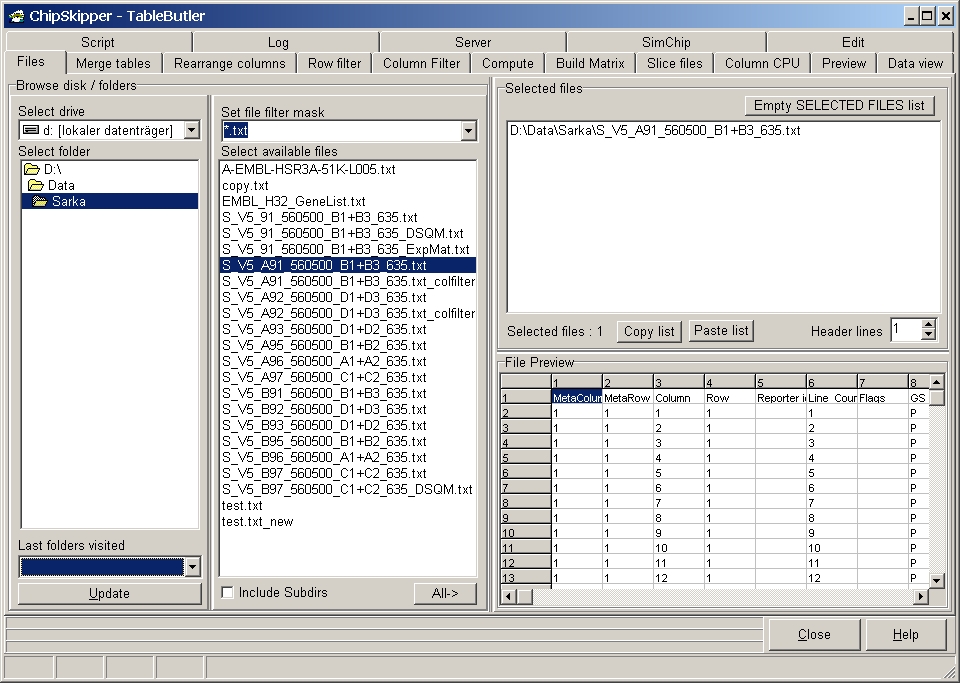This screenshot has height=683, width=960.
Task: Click the Header lines input field
Action: coord(904,330)
